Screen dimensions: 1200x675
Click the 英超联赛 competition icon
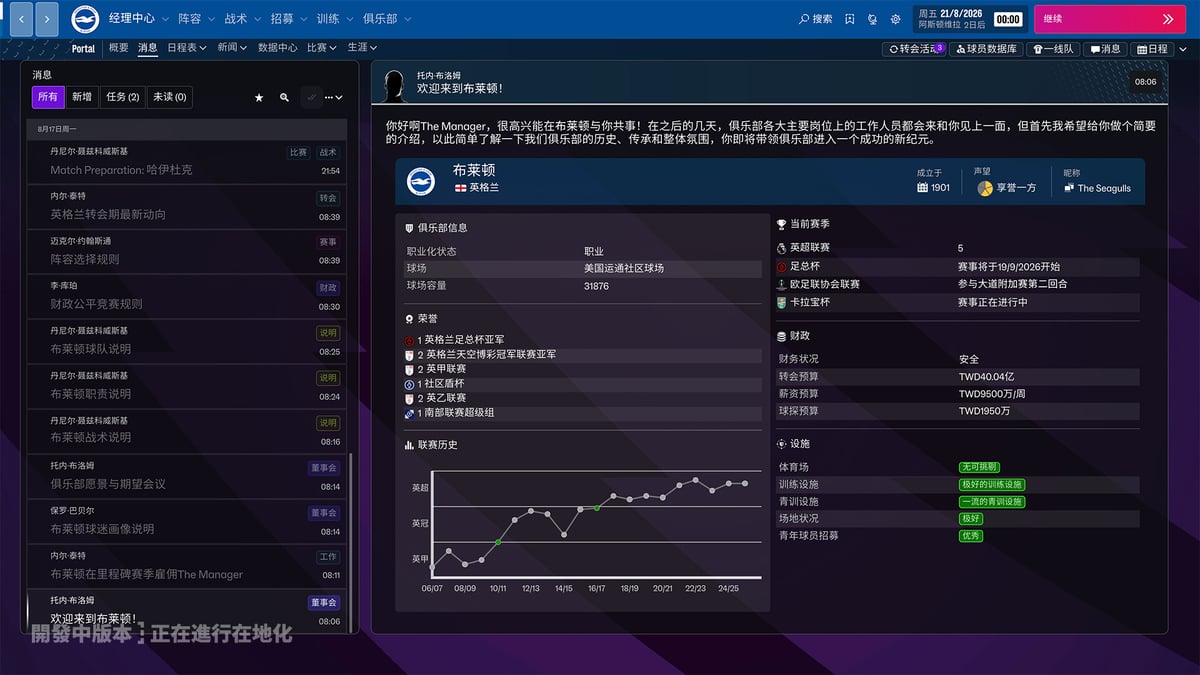pyautogui.click(x=782, y=248)
